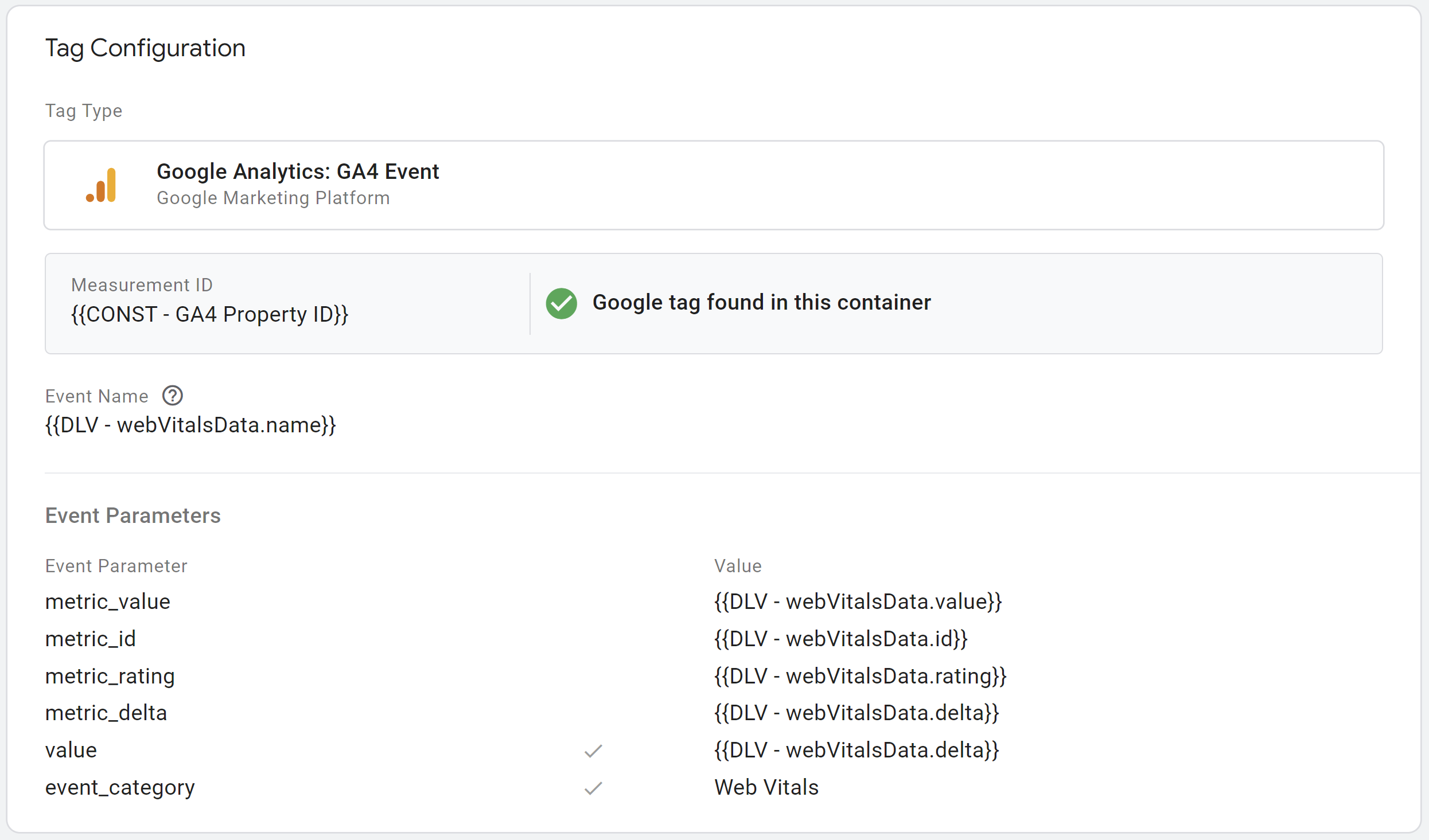The image size is (1429, 840).
Task: Click the checkmark beside event_category parameter
Action: pos(593,788)
